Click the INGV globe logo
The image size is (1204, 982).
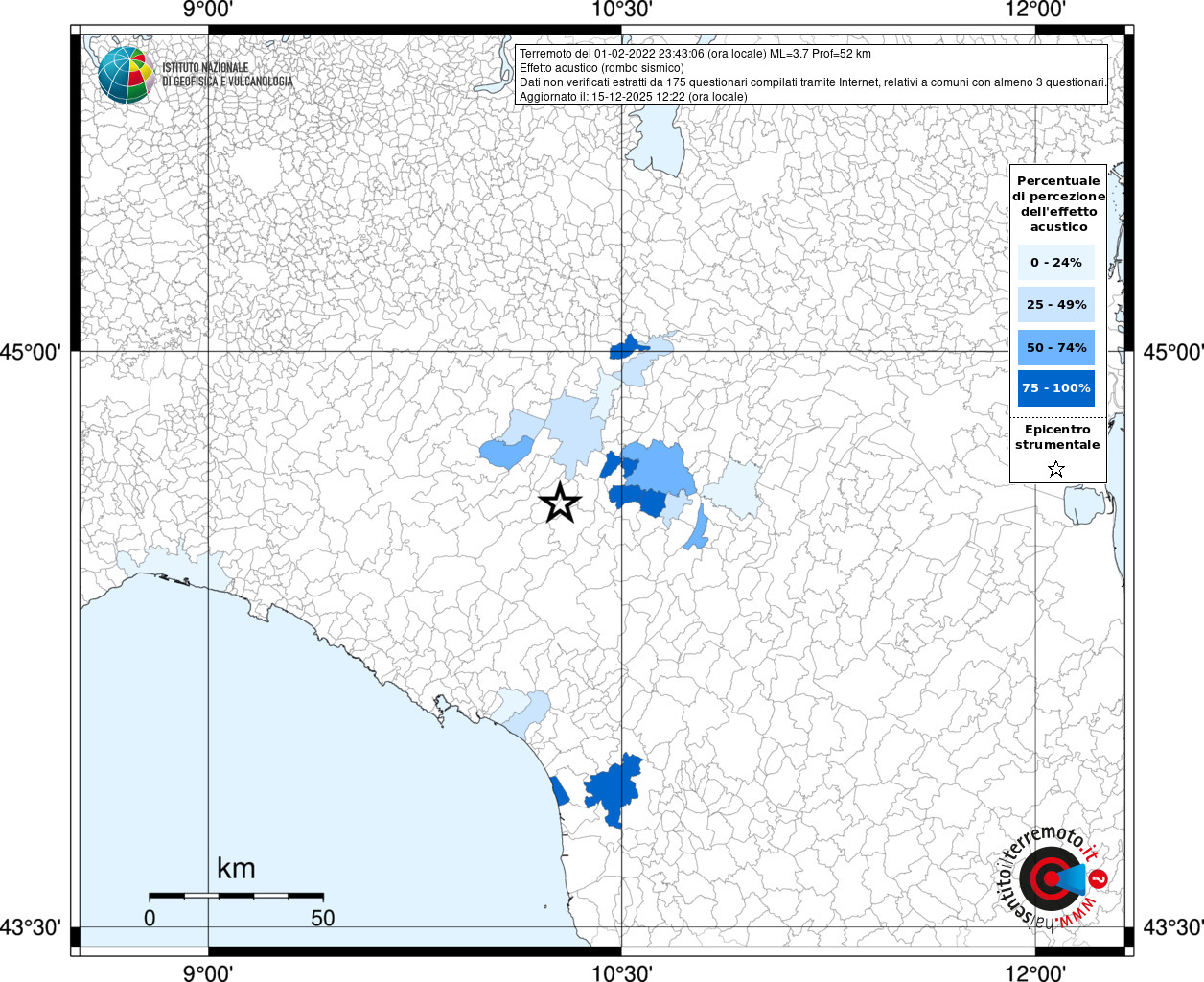pyautogui.click(x=126, y=75)
